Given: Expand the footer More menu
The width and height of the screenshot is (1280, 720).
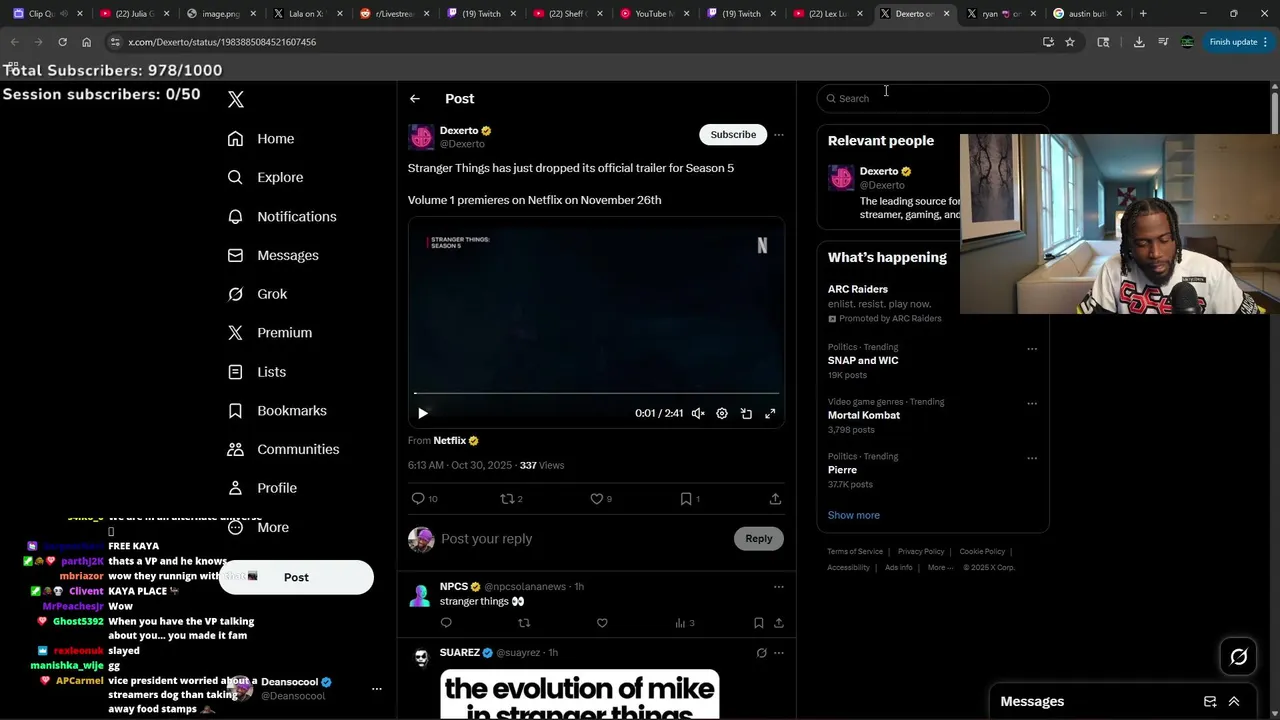Looking at the screenshot, I should point(940,568).
